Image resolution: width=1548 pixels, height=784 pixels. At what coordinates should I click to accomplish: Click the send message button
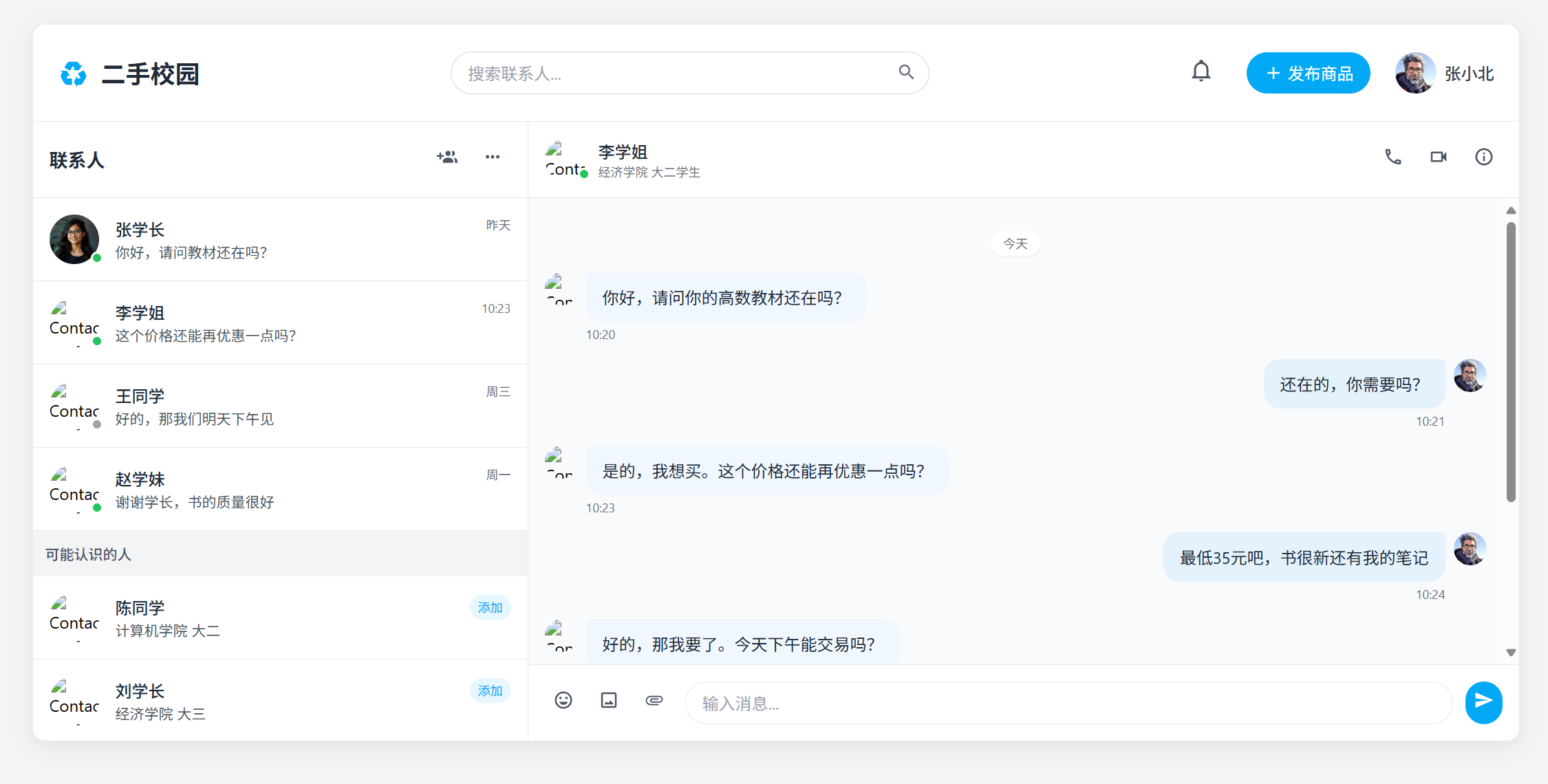[x=1483, y=701]
